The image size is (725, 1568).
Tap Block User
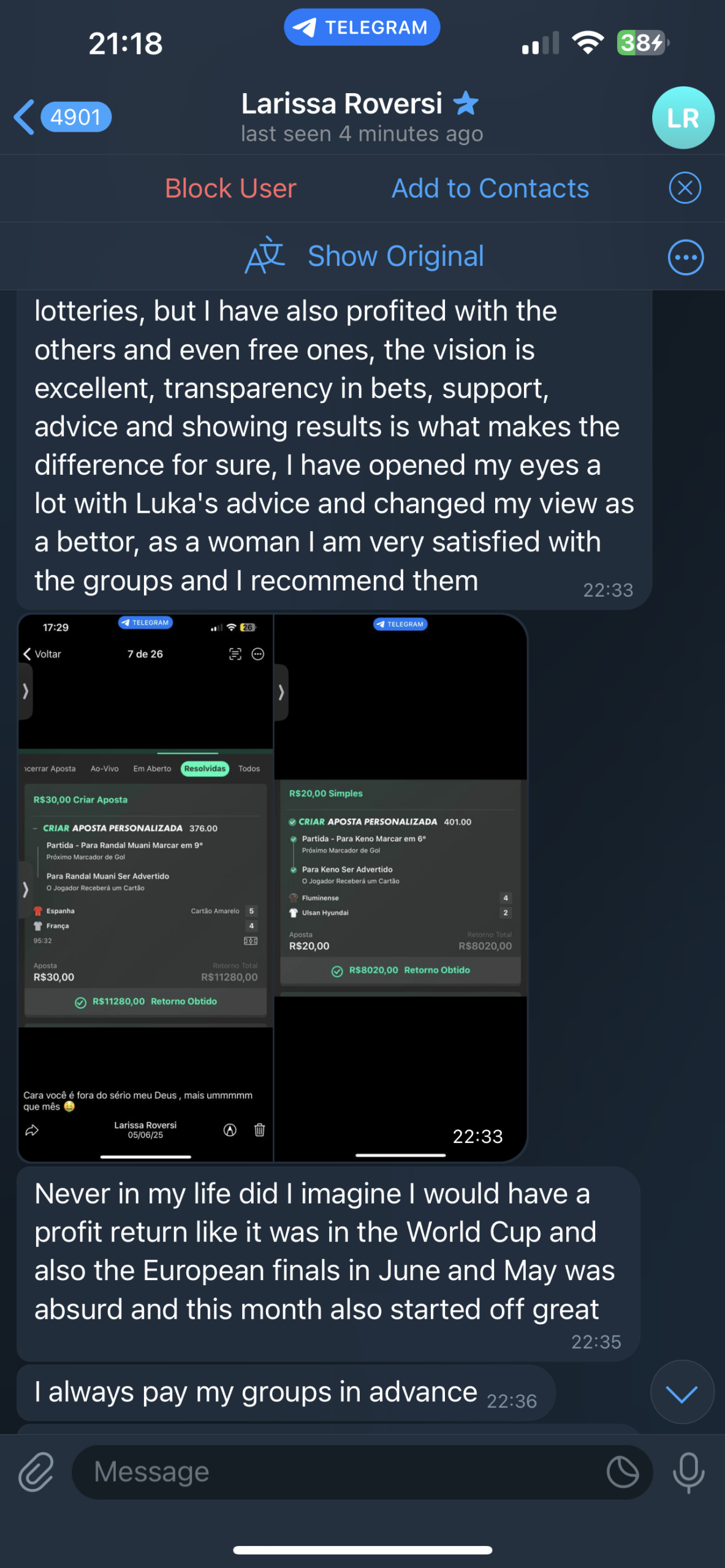pyautogui.click(x=230, y=188)
